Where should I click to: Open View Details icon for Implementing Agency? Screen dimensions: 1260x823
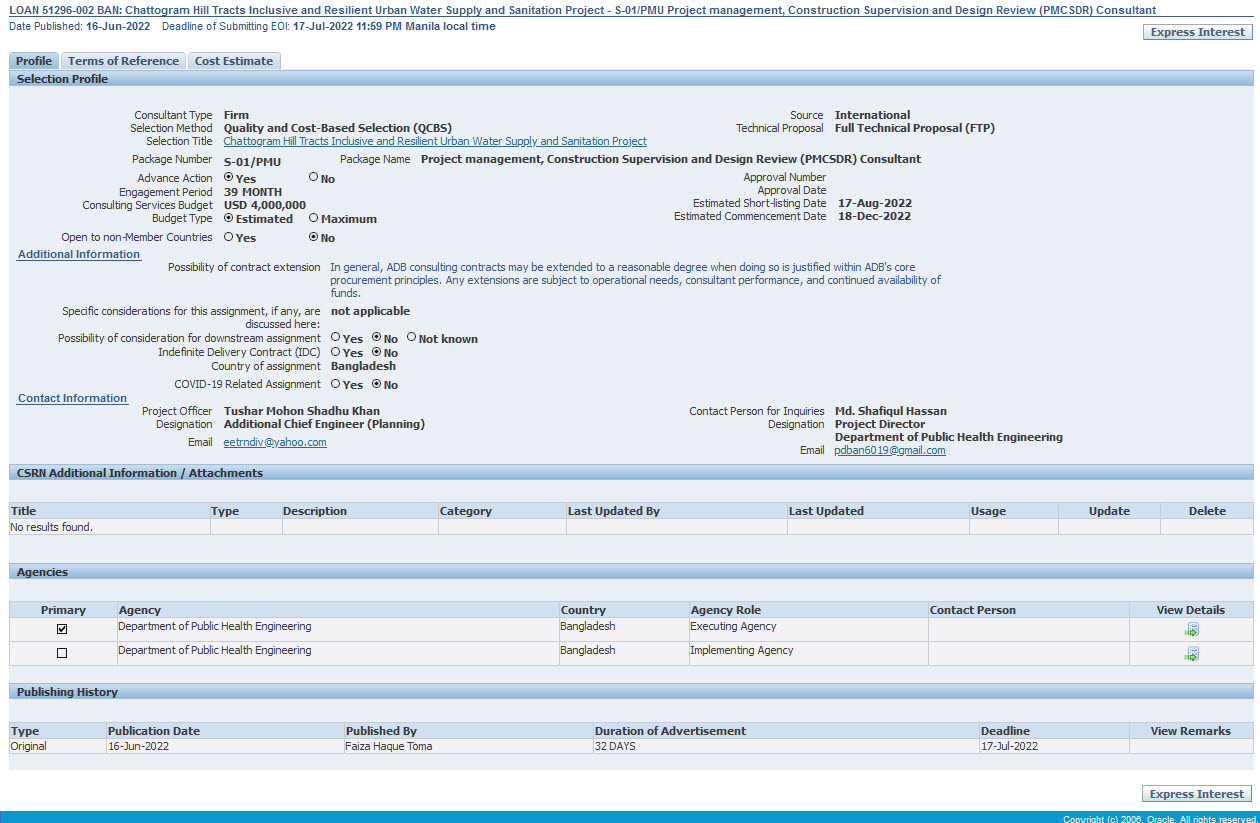click(1191, 654)
